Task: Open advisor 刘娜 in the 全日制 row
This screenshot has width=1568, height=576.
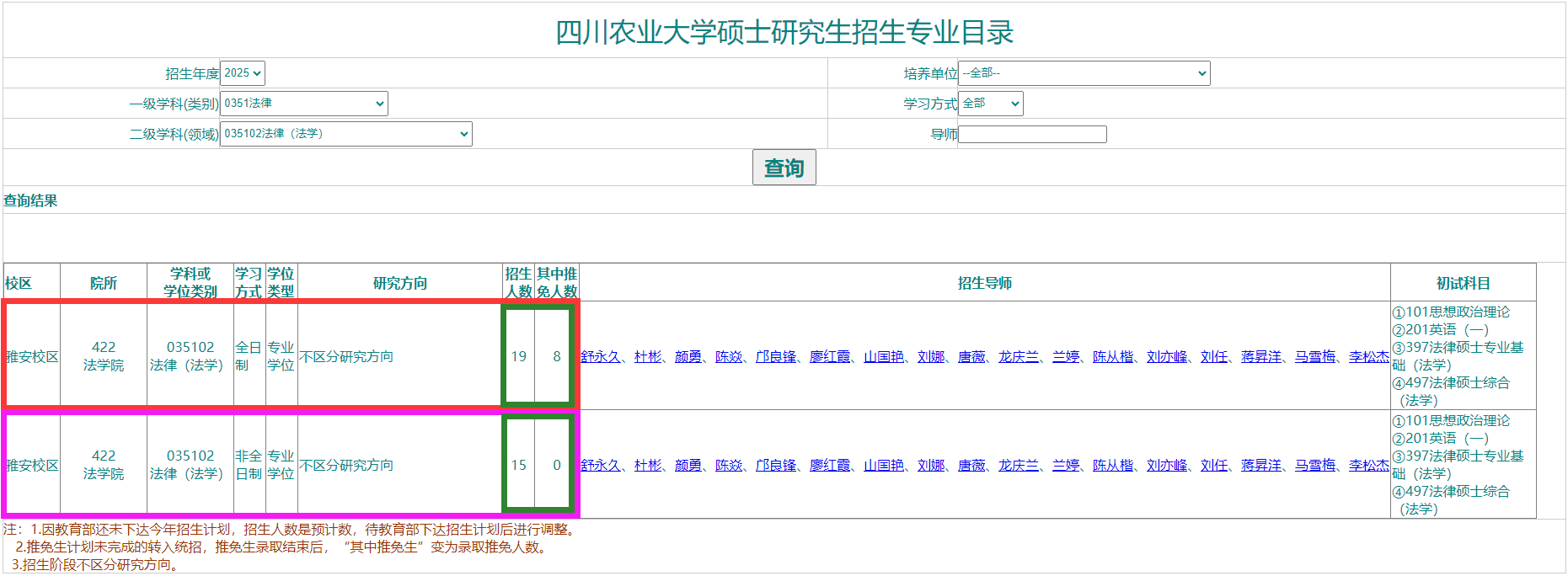Action: pos(931,357)
